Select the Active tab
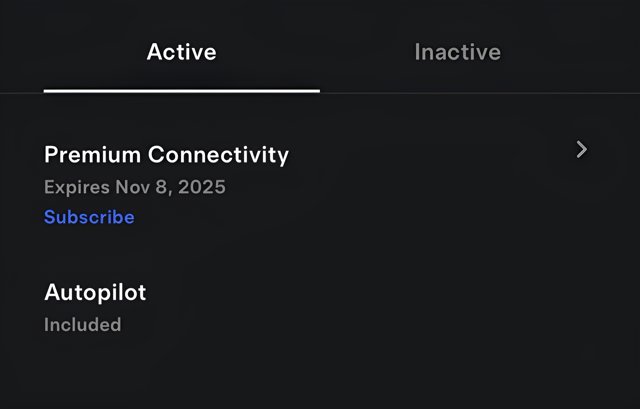Screen dimensions: 640x409 [x=181, y=52]
